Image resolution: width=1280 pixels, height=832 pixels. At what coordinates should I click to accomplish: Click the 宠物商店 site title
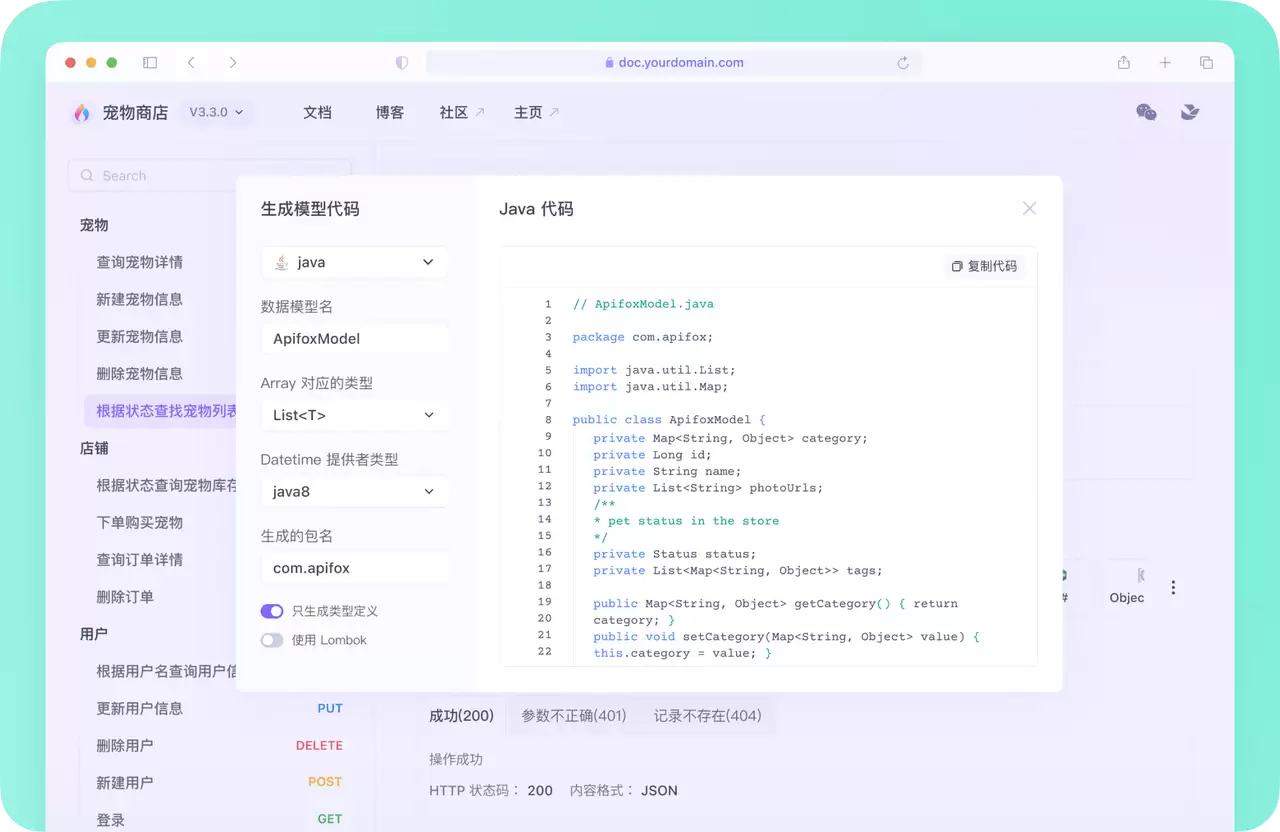click(135, 112)
